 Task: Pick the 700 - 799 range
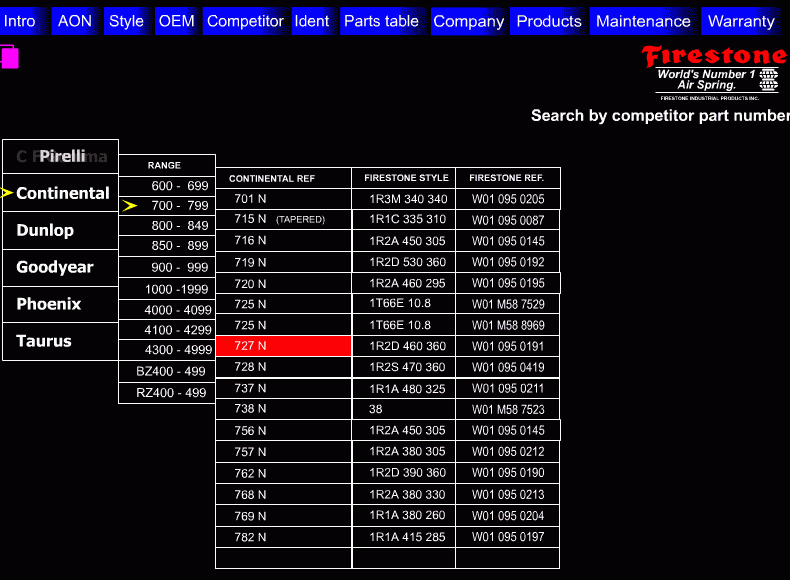coord(167,206)
